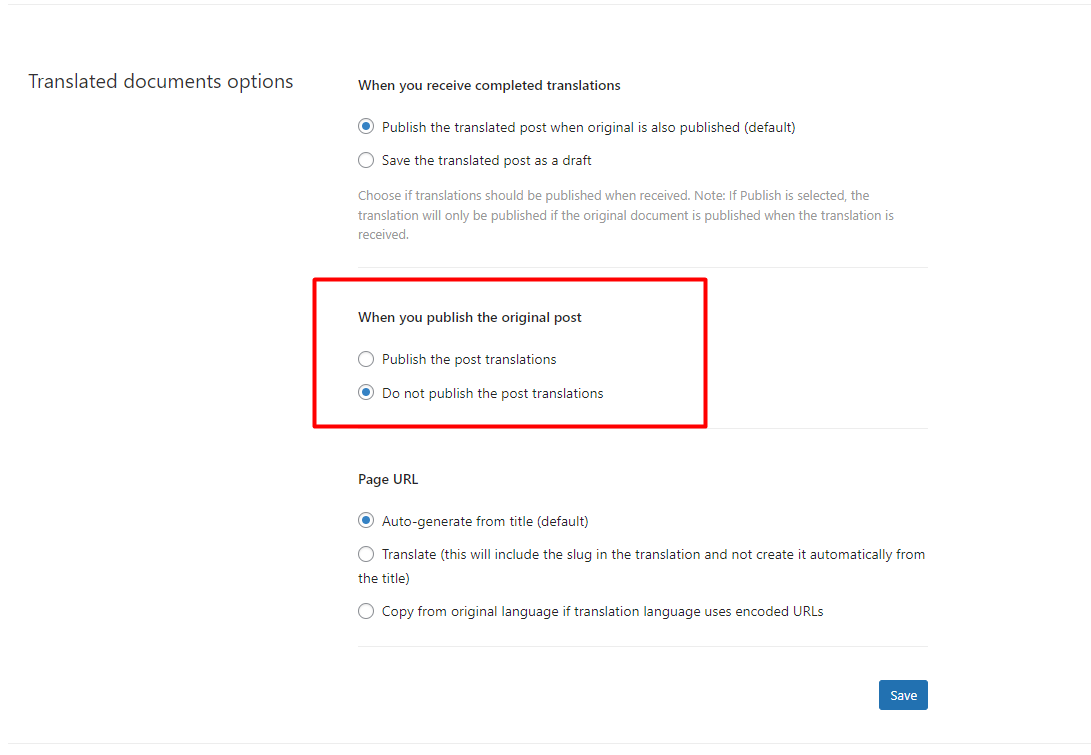Image resolution: width=1091 pixels, height=755 pixels.
Task: Click the 'Save the translated post as a draft' label text
Action: tap(486, 161)
